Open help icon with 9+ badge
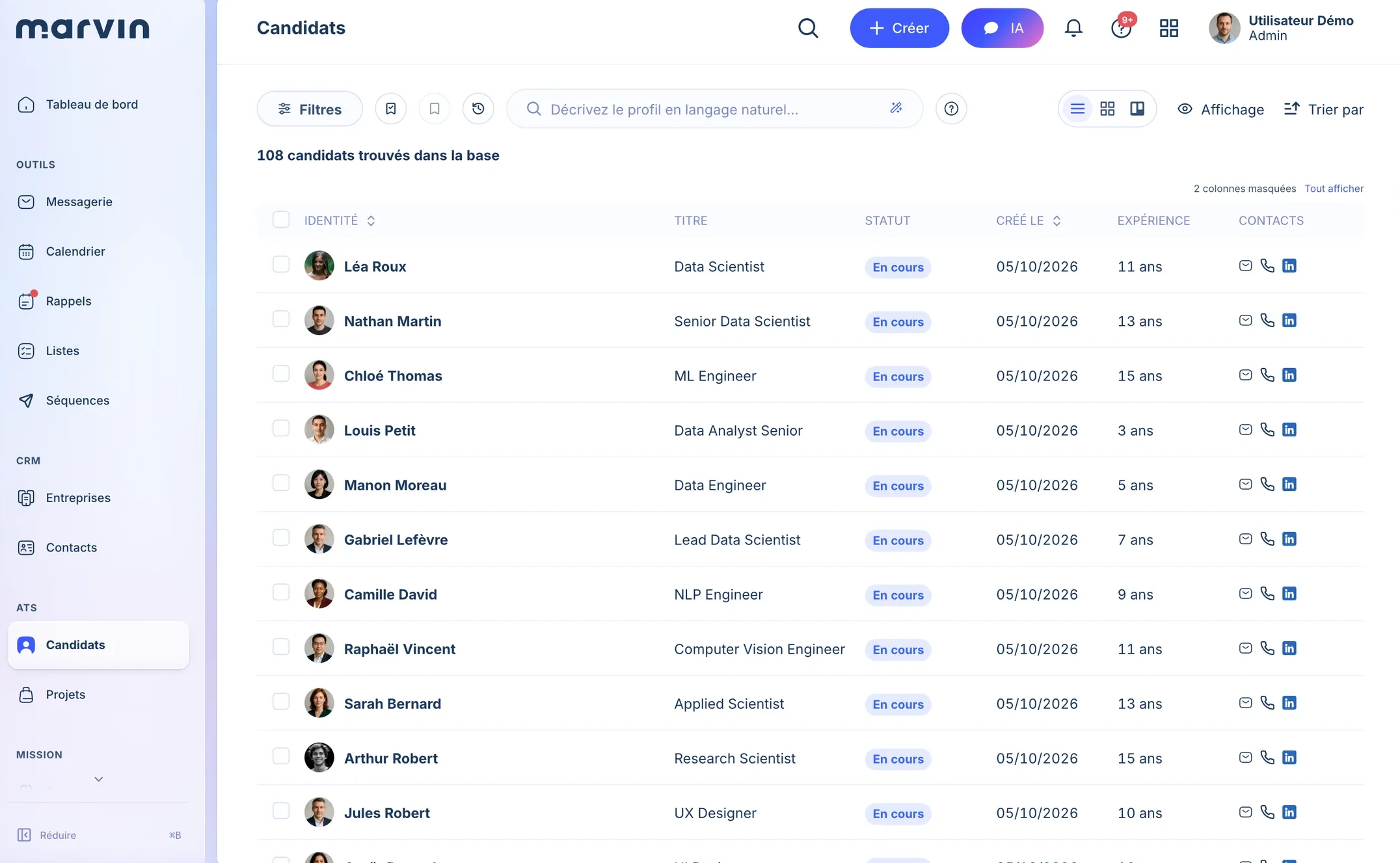This screenshot has height=863, width=1400. click(x=1122, y=28)
